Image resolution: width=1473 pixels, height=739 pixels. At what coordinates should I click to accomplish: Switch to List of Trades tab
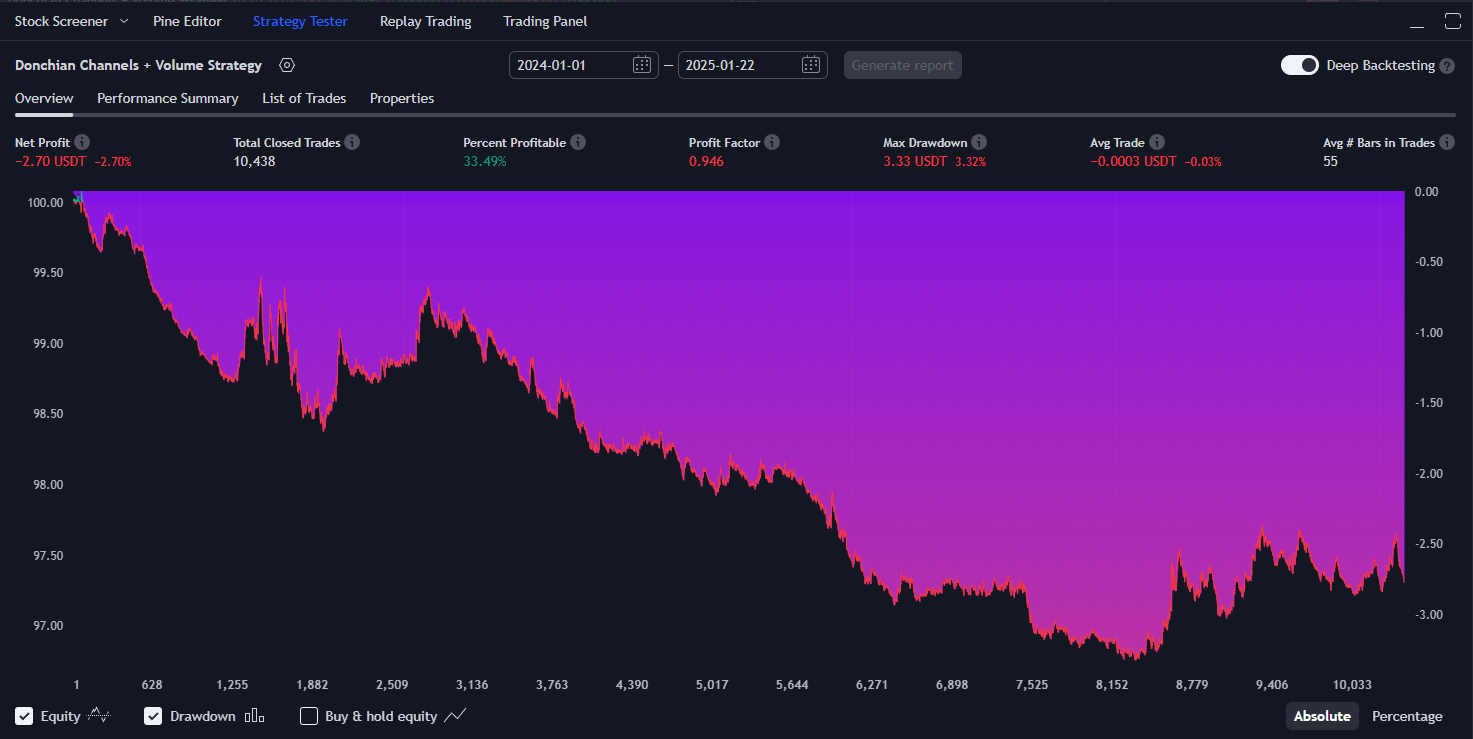tap(304, 98)
